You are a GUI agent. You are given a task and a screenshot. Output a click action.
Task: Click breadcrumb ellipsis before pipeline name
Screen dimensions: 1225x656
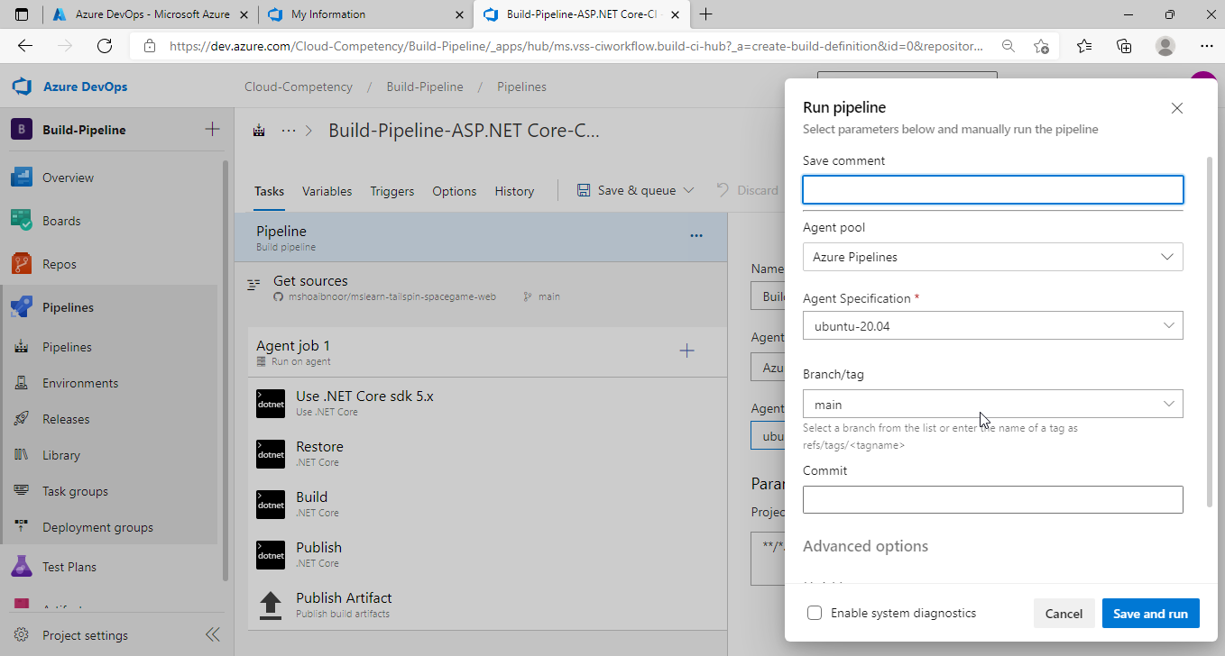(289, 131)
